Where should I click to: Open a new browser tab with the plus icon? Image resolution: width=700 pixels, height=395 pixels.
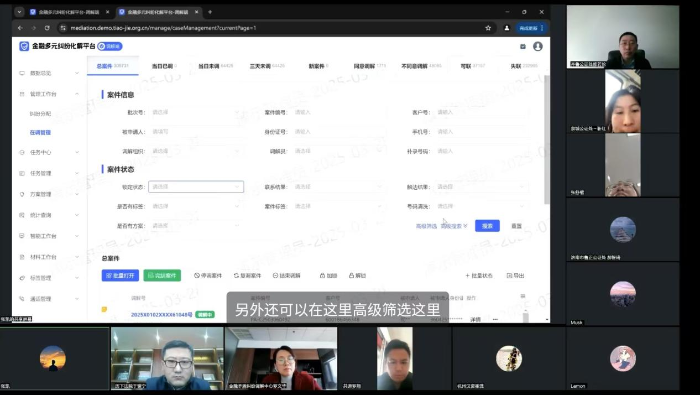210,12
